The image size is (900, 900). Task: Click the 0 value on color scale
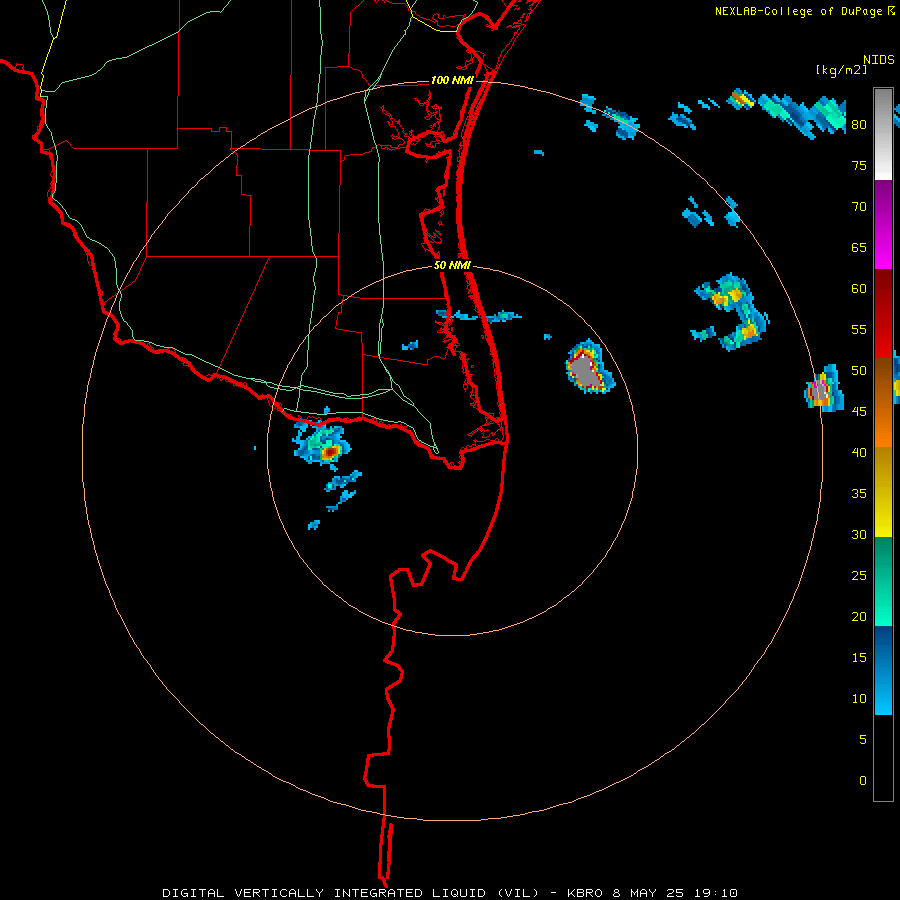[x=863, y=781]
